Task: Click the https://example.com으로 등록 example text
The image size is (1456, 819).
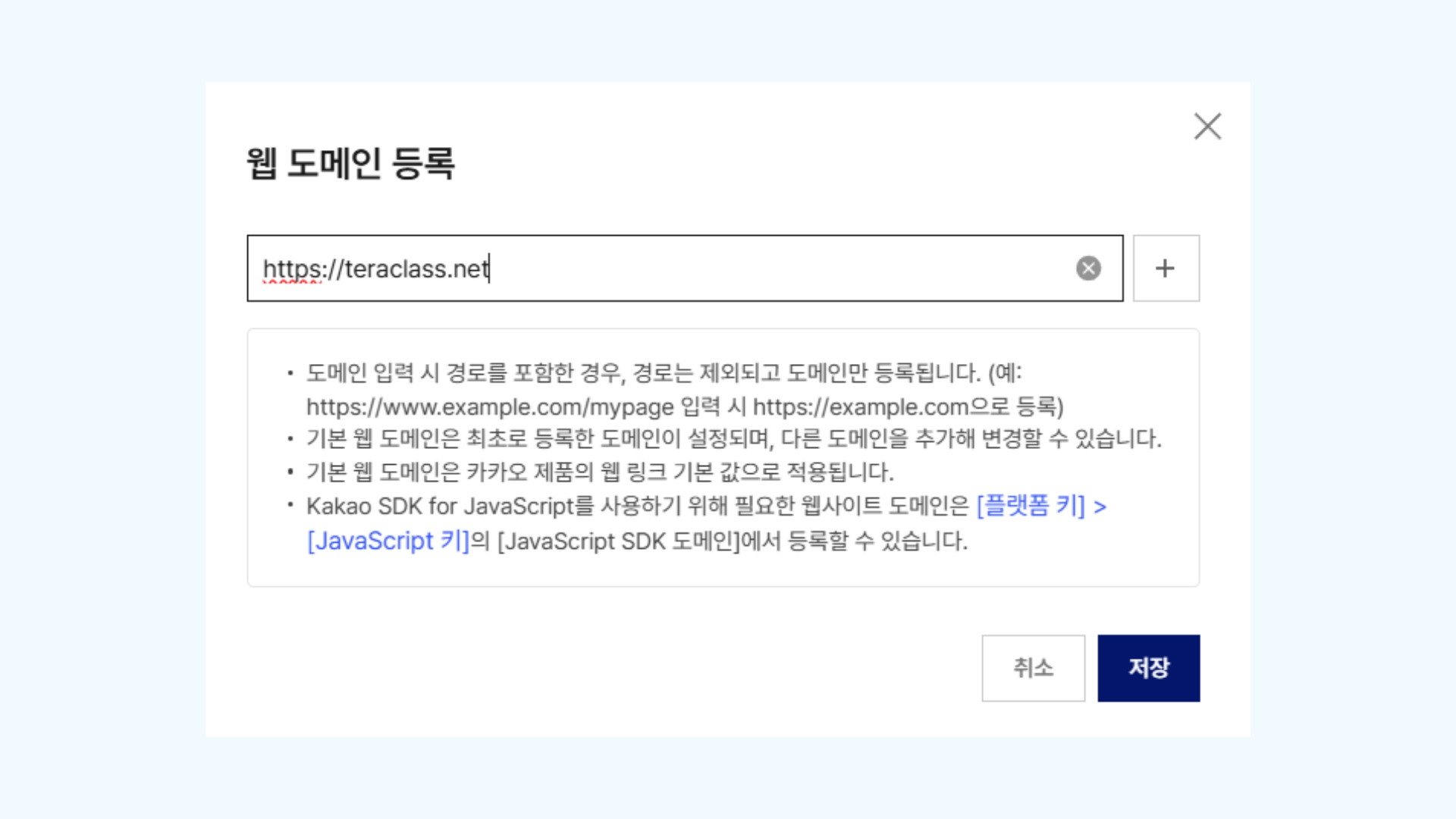Action: tap(907, 407)
